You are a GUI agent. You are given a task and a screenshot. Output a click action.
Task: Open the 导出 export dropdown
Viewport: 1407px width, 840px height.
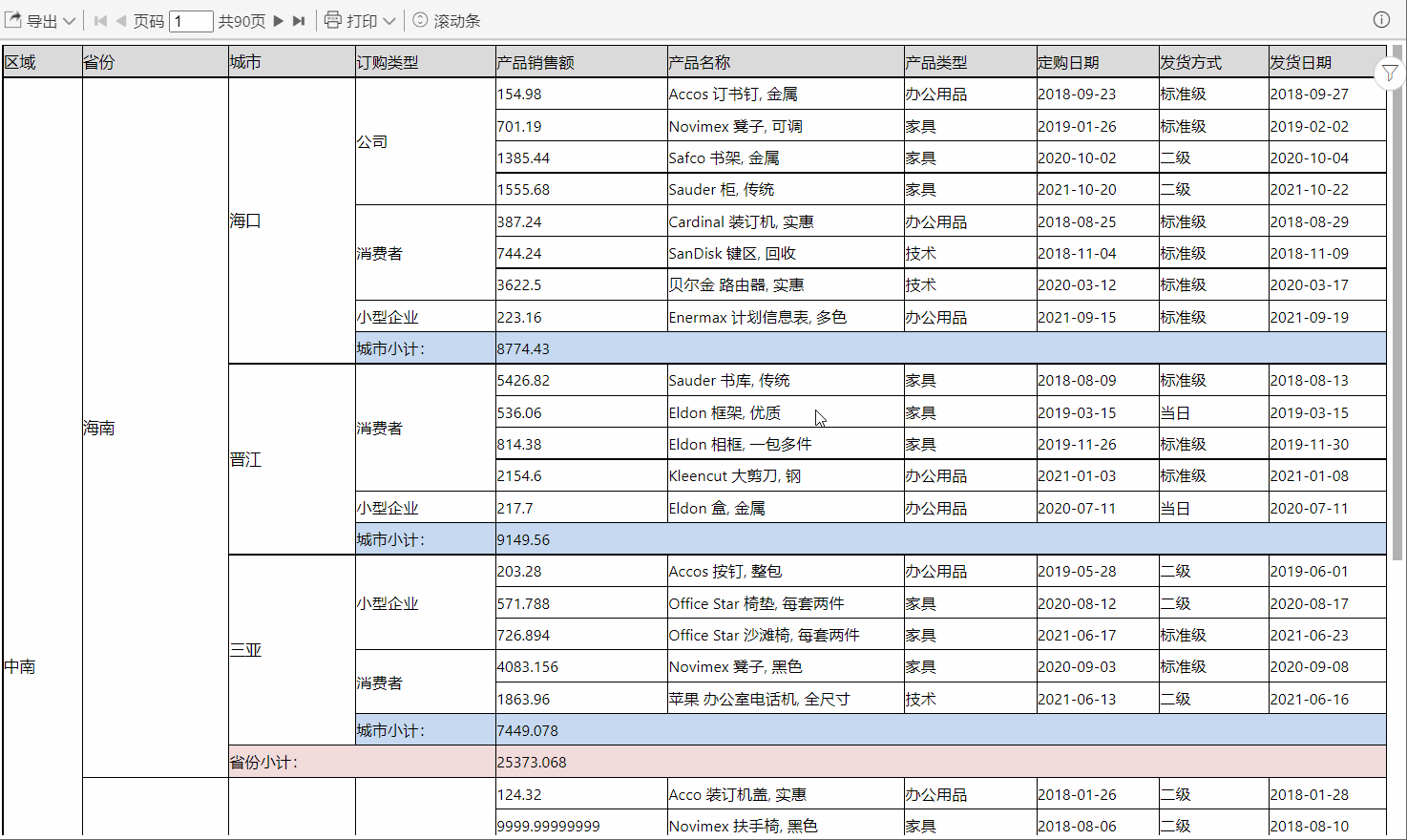(40, 20)
